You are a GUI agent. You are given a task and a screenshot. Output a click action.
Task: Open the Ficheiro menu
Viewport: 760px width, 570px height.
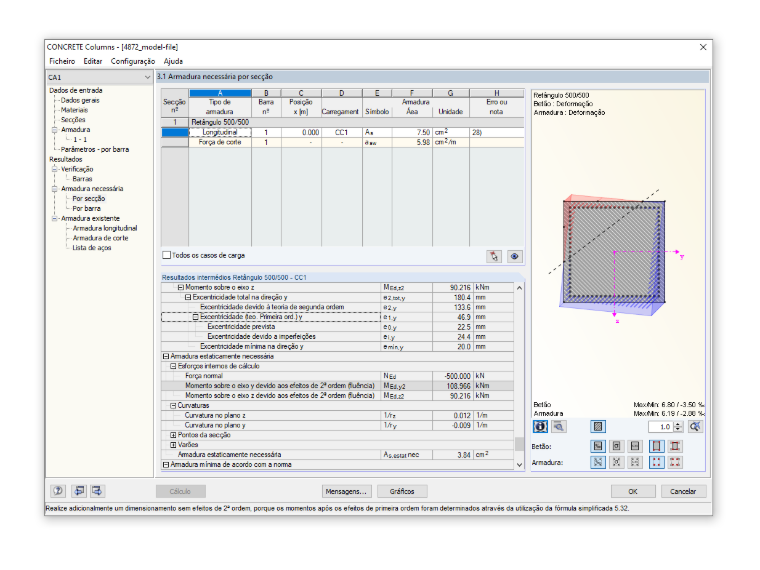coord(62,61)
